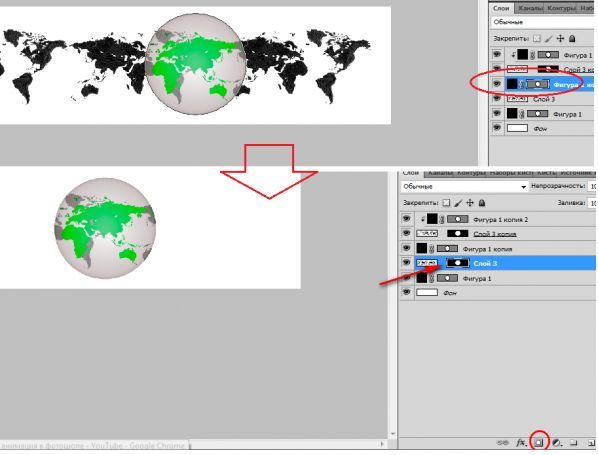Click chain link icon on Фигура 1 копия 2 layer
The image size is (598, 455).
tap(442, 219)
